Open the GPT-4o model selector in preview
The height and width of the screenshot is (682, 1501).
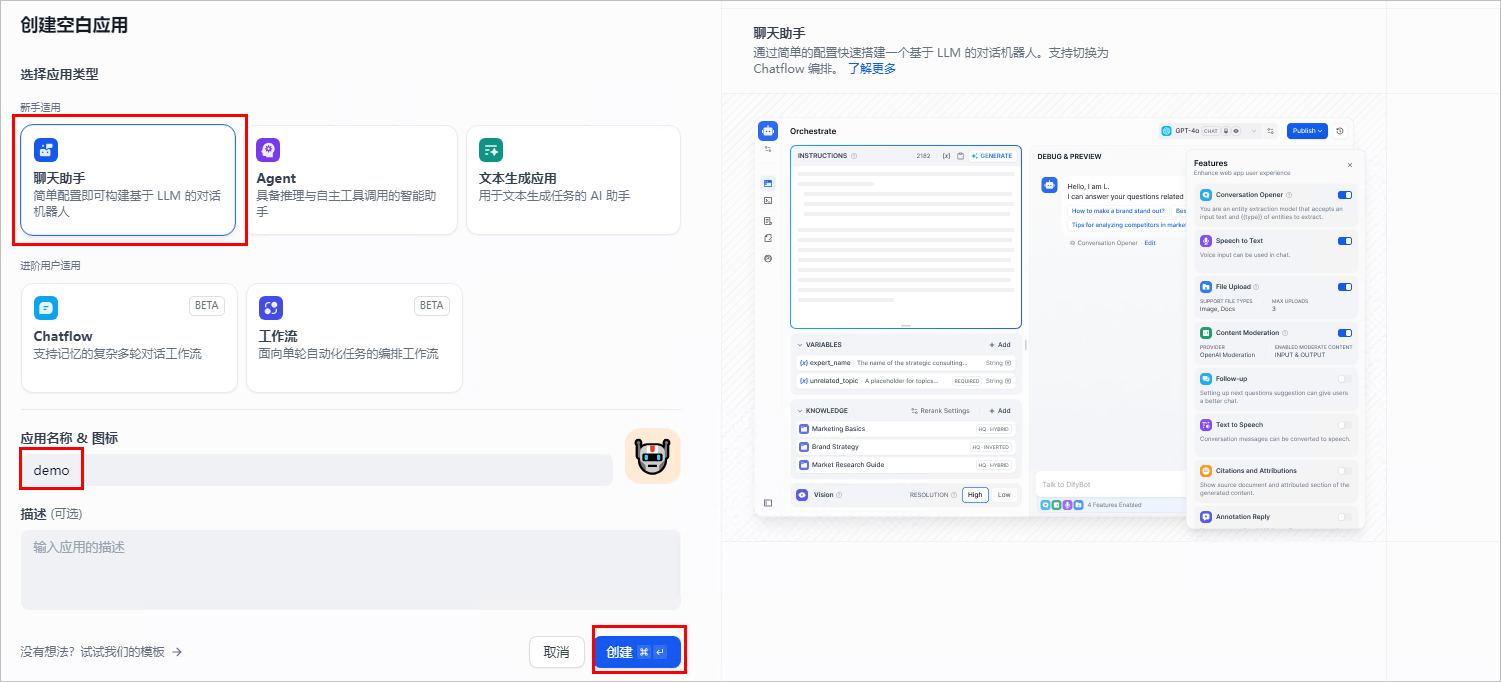pos(1208,131)
